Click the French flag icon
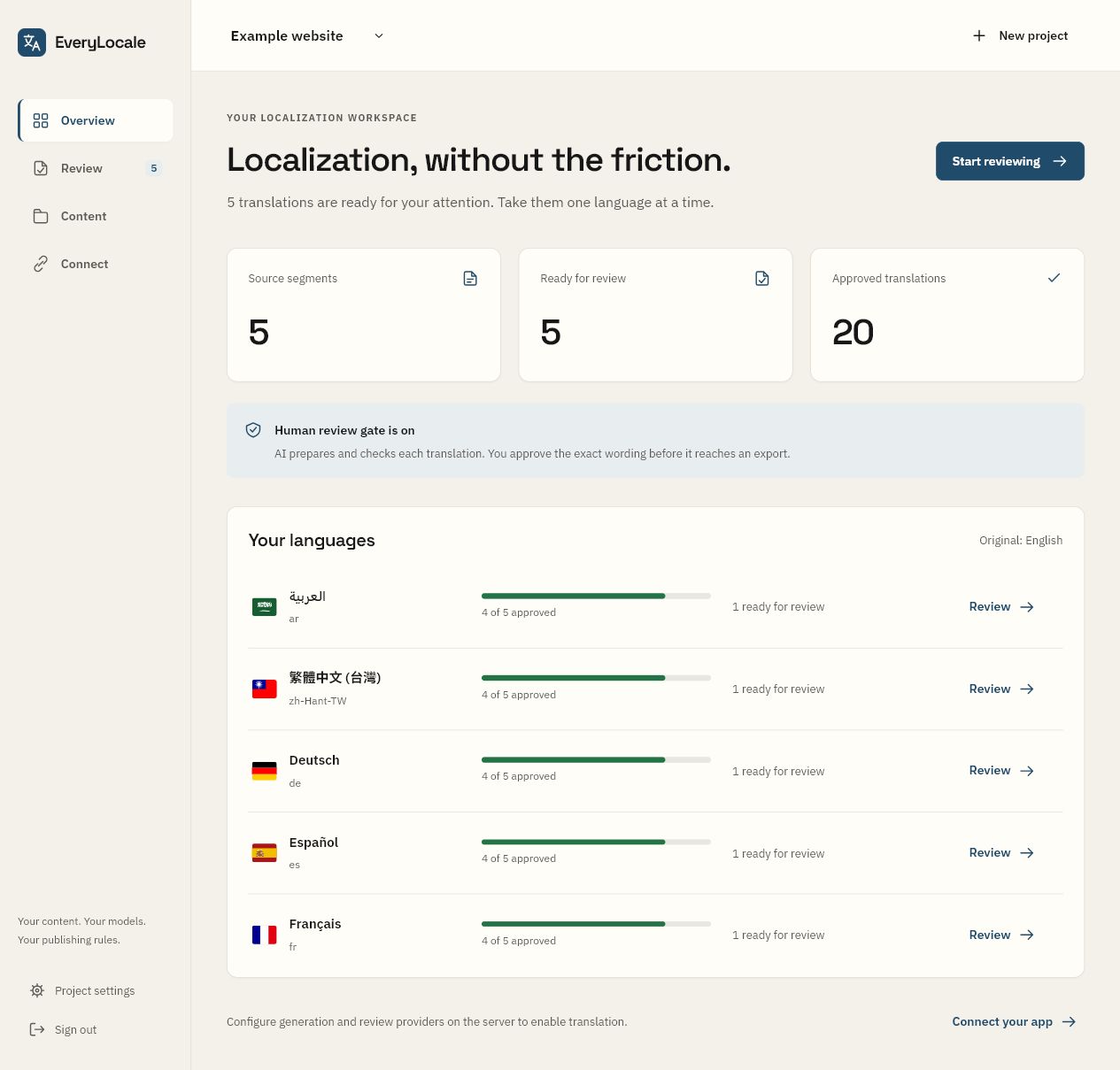 tap(265, 935)
